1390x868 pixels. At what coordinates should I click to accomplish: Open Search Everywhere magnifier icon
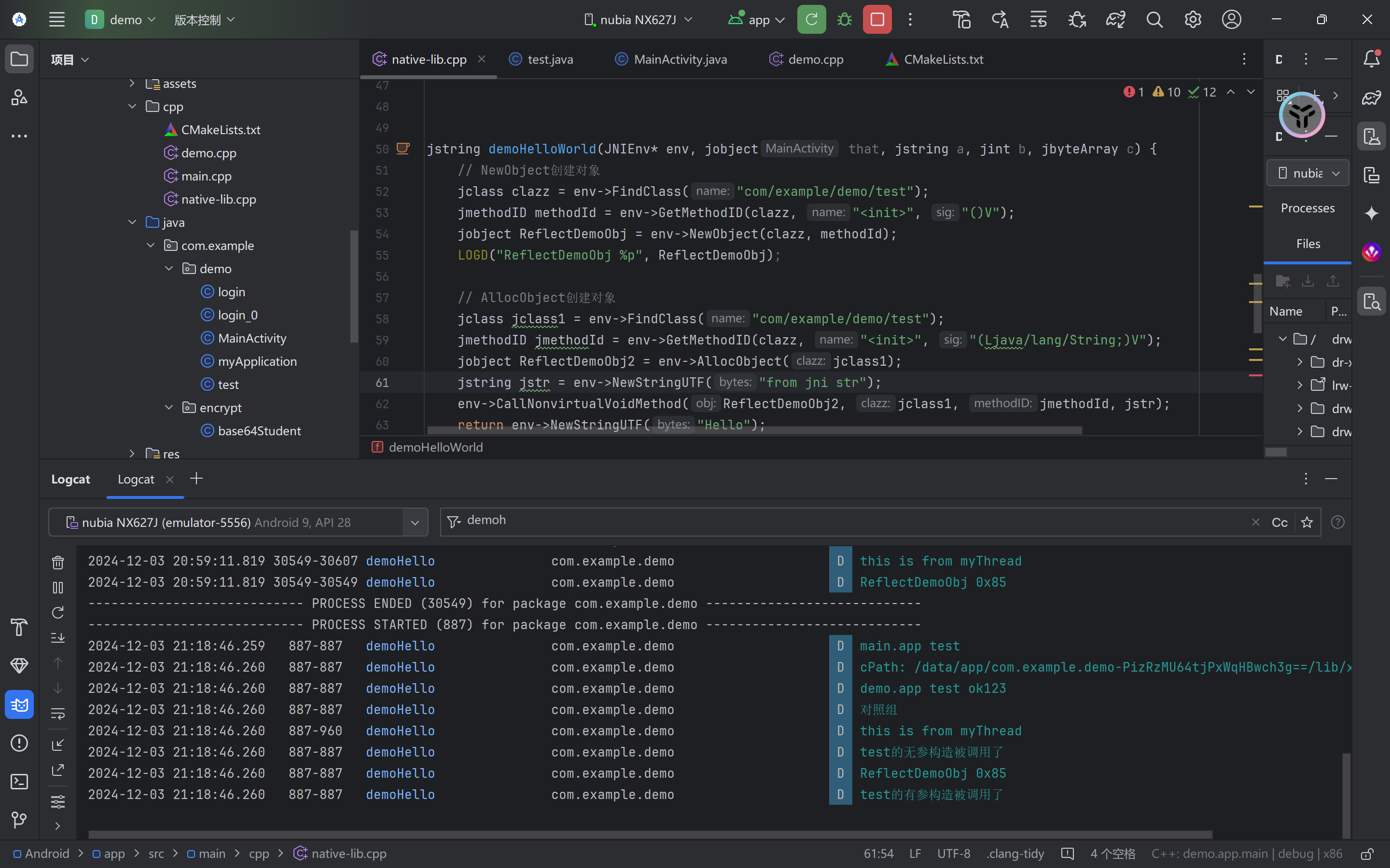[1154, 19]
